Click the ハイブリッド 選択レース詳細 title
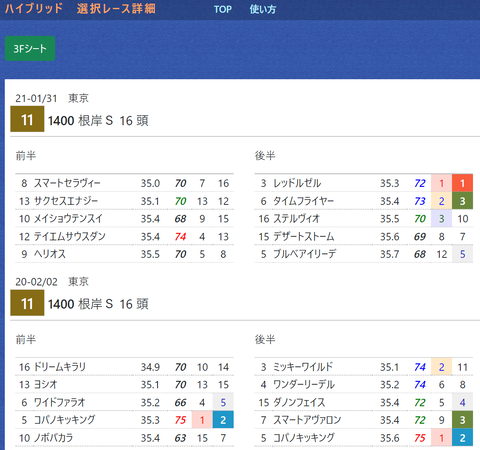The height and width of the screenshot is (450, 480). (x=80, y=8)
